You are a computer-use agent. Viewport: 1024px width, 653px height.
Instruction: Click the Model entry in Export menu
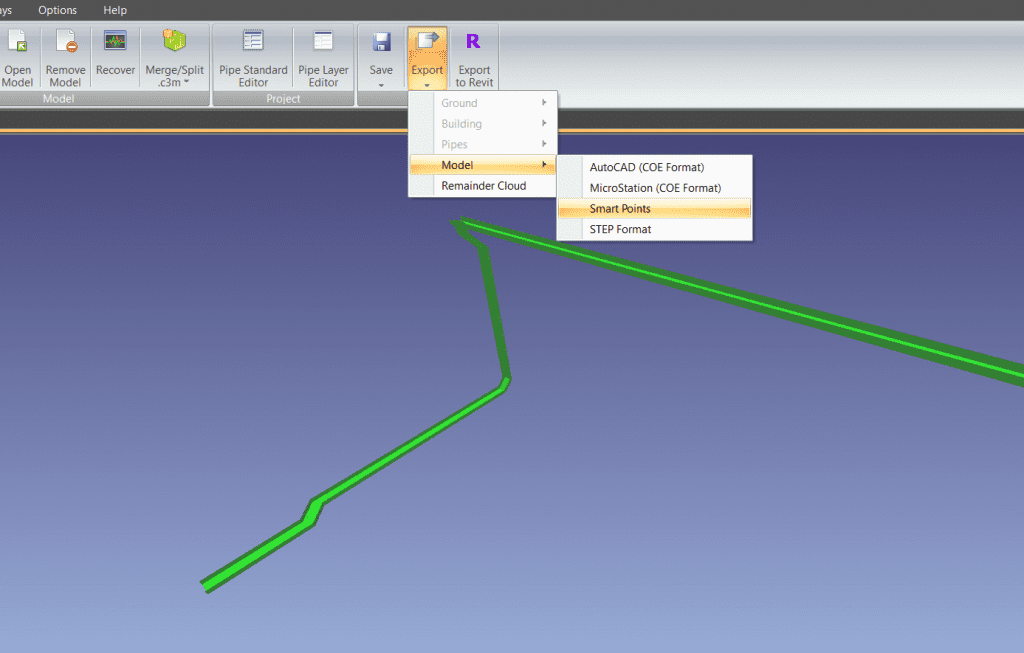point(483,165)
